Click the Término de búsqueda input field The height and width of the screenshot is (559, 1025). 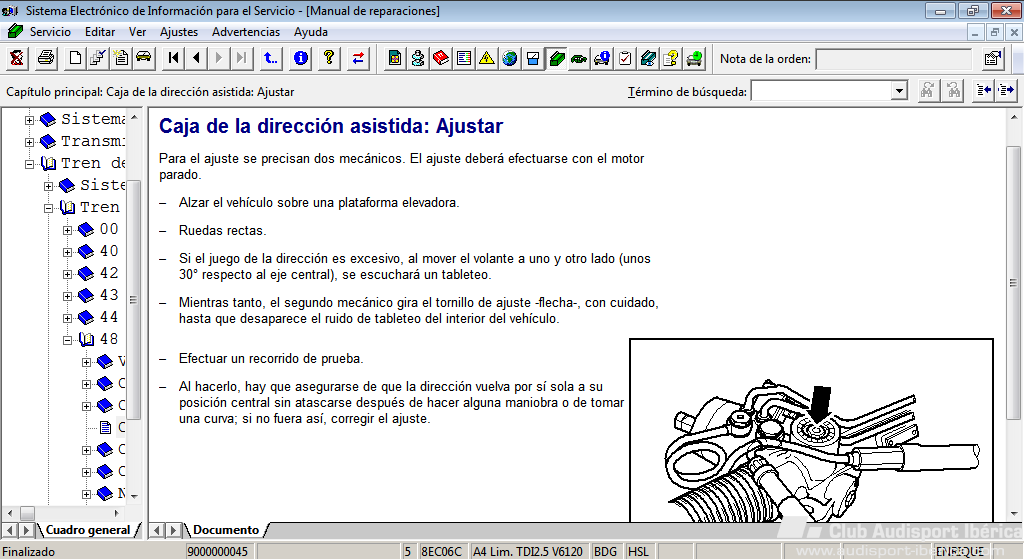click(x=822, y=92)
